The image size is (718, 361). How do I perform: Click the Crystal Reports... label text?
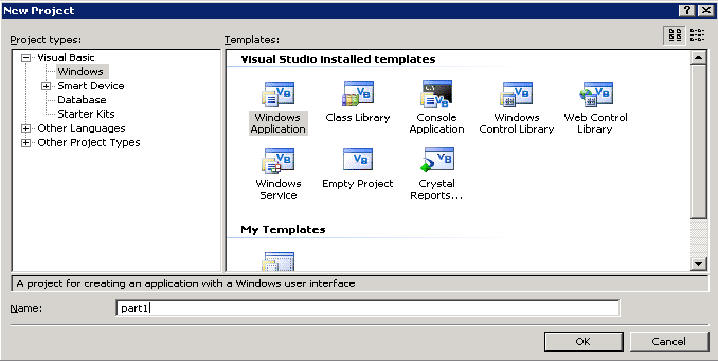click(x=436, y=189)
